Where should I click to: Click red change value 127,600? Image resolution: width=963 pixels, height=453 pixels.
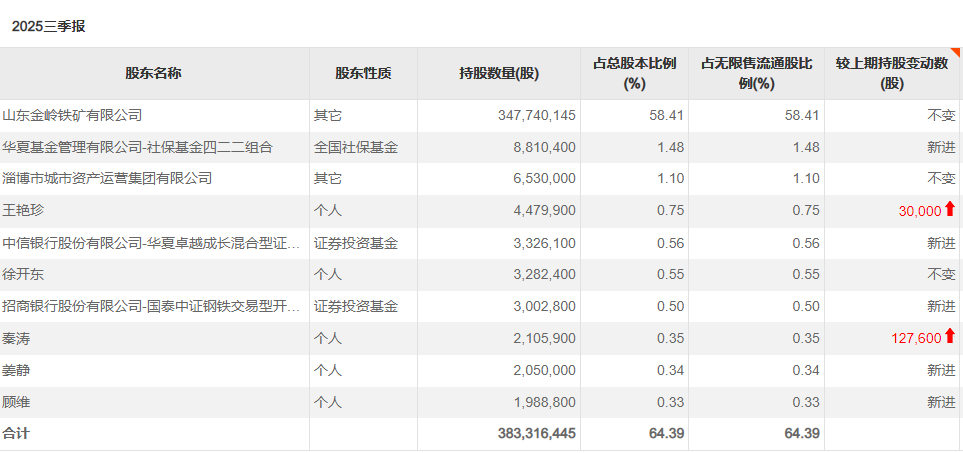pos(916,338)
